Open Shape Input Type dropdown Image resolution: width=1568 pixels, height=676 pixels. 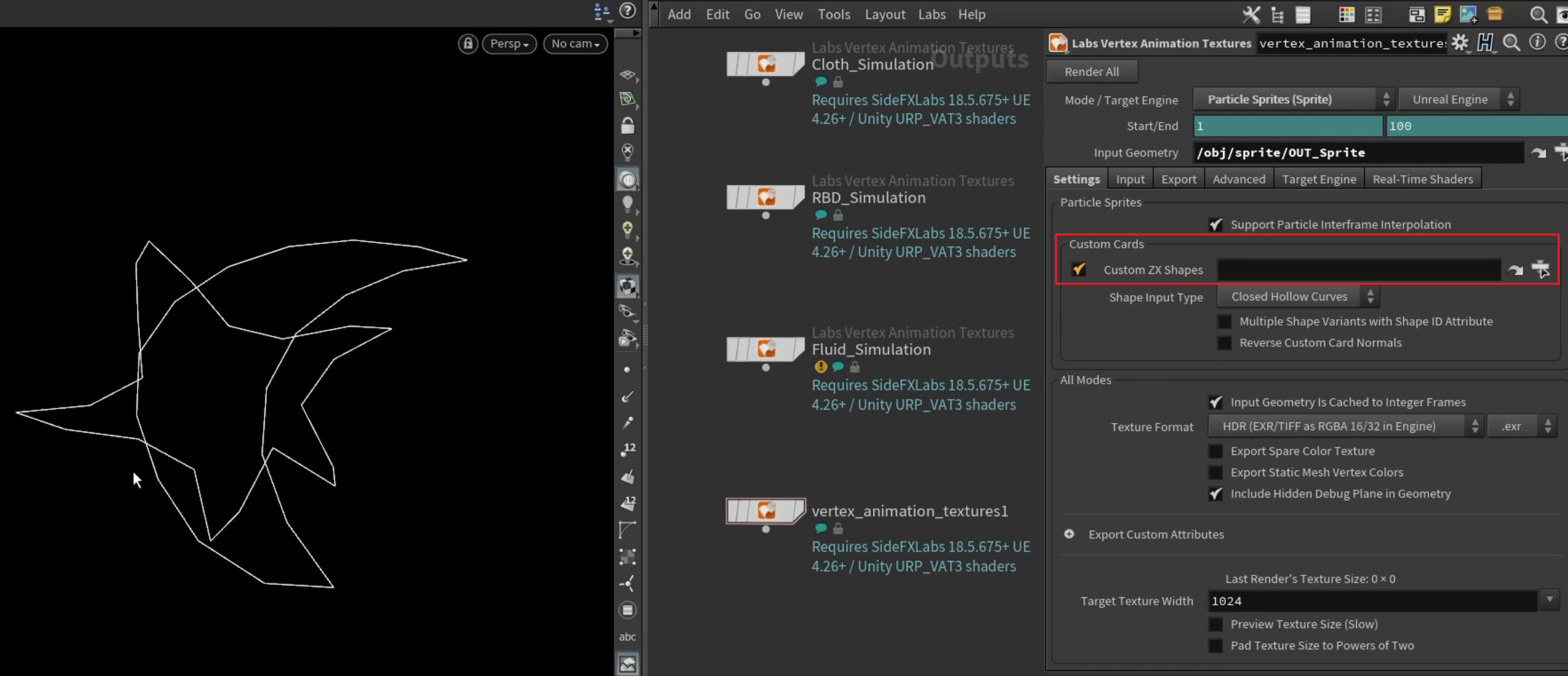(x=1297, y=296)
